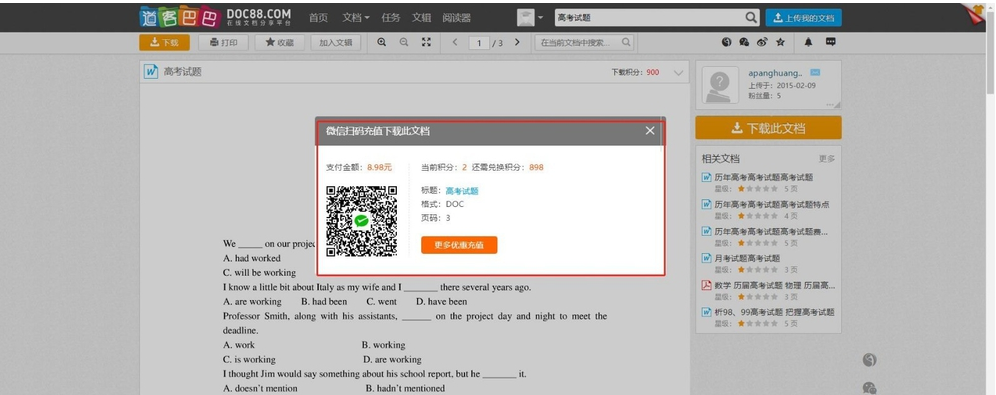Toggle fullscreen view icon in toolbar
Viewport: 996px width, 395px height.
[426, 42]
